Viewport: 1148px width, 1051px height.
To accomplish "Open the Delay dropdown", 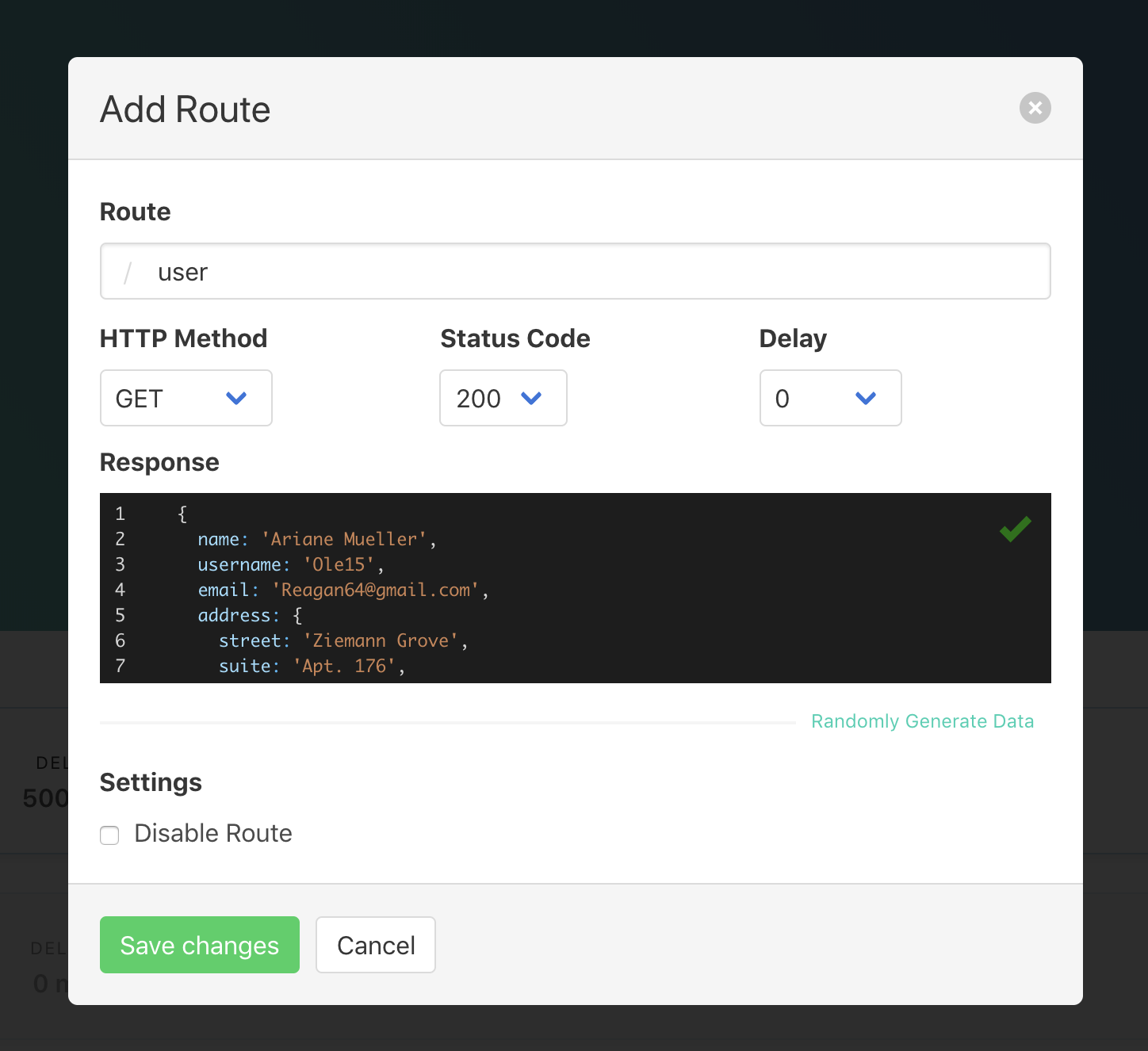I will (829, 398).
